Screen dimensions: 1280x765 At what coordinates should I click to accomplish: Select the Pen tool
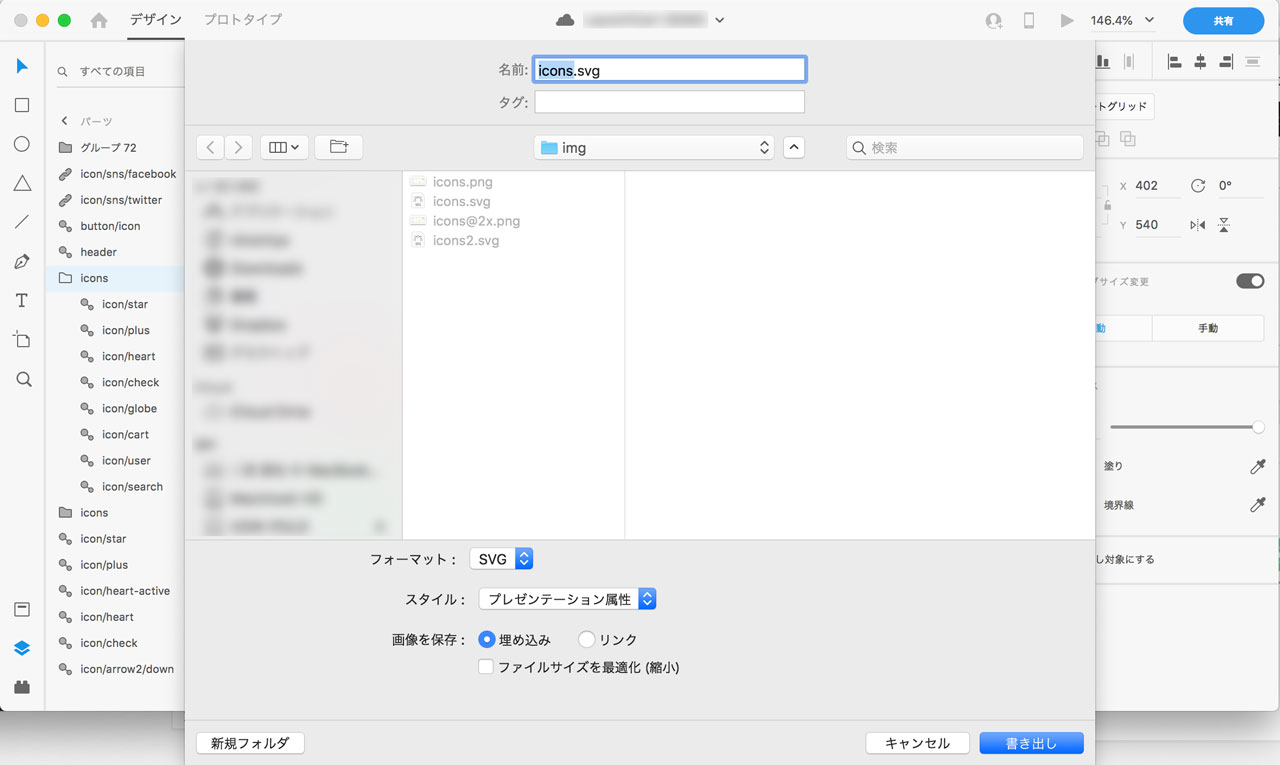pos(22,262)
